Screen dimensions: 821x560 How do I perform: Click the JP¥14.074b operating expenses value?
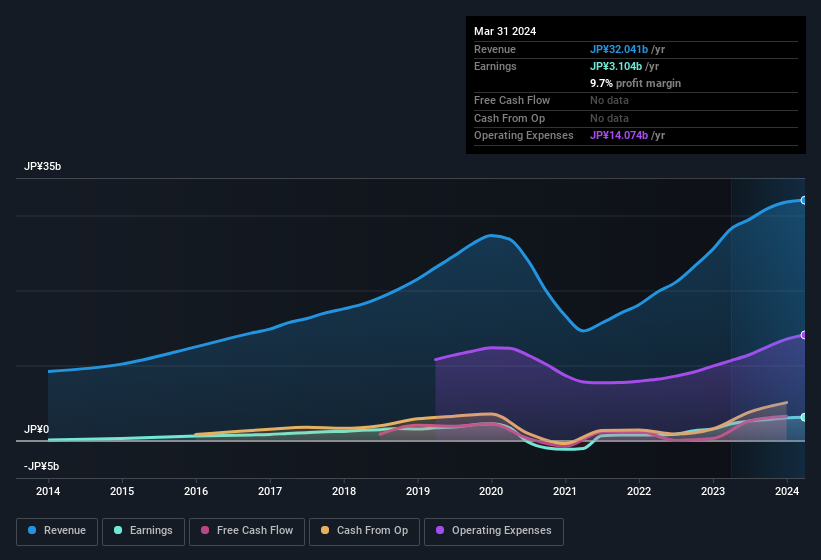coord(619,135)
